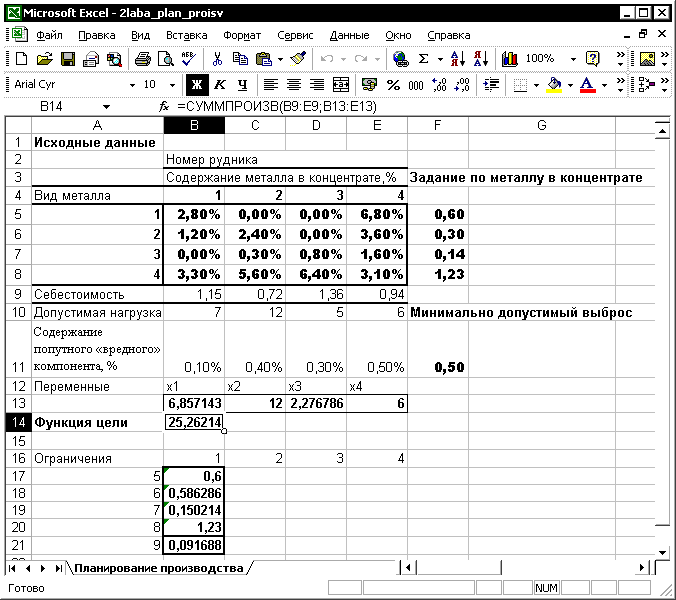The height and width of the screenshot is (600, 676).
Task: Click the Redo arrow icon
Action: pyautogui.click(x=361, y=59)
